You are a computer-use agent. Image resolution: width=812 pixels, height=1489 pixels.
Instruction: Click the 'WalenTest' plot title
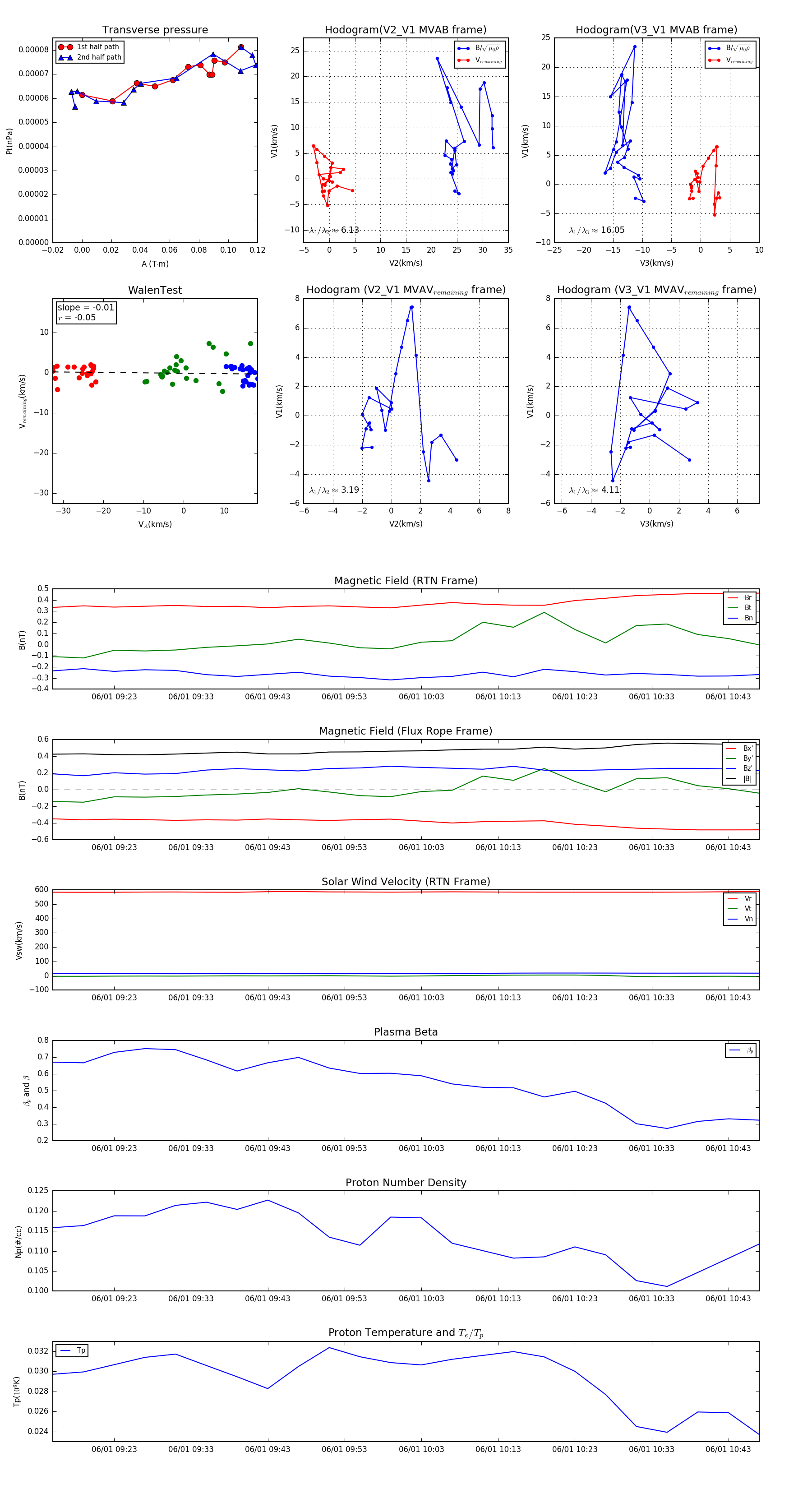tap(155, 290)
